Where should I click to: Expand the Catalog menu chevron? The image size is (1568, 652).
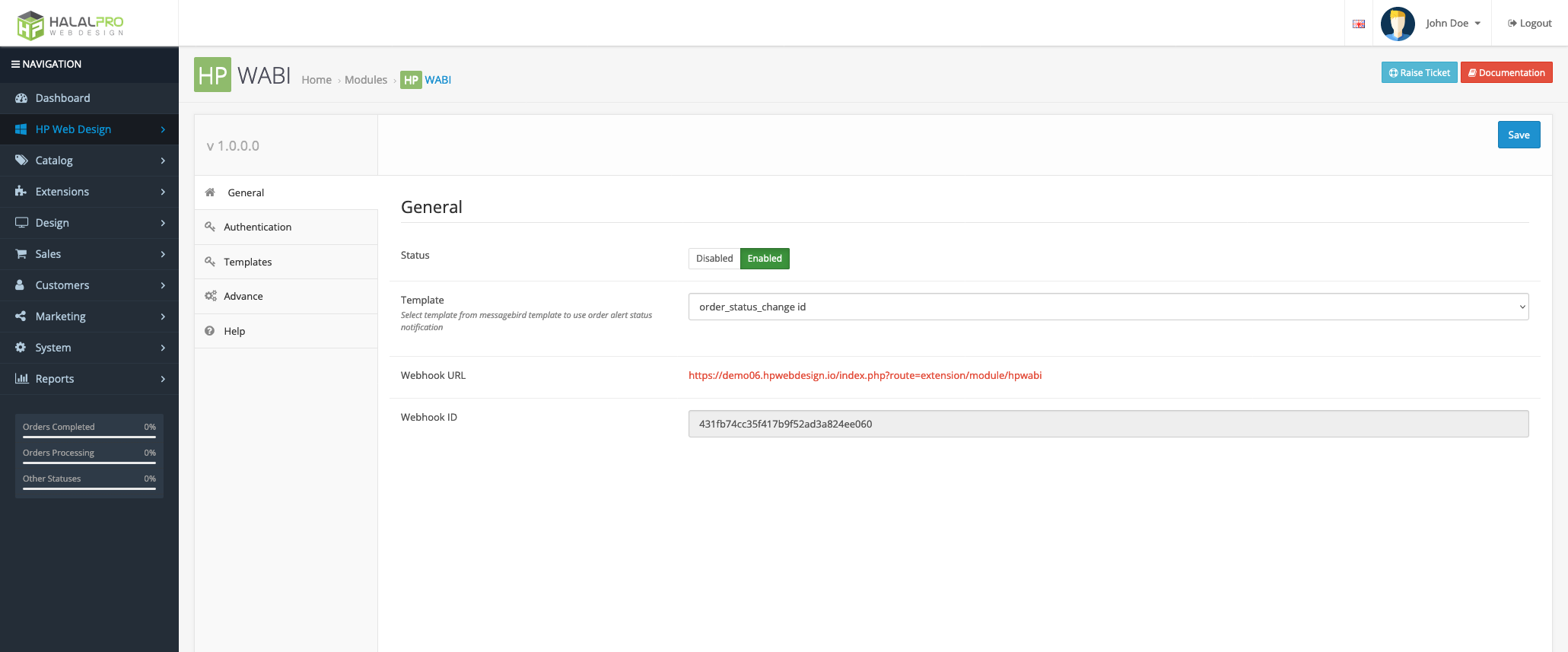click(x=163, y=161)
